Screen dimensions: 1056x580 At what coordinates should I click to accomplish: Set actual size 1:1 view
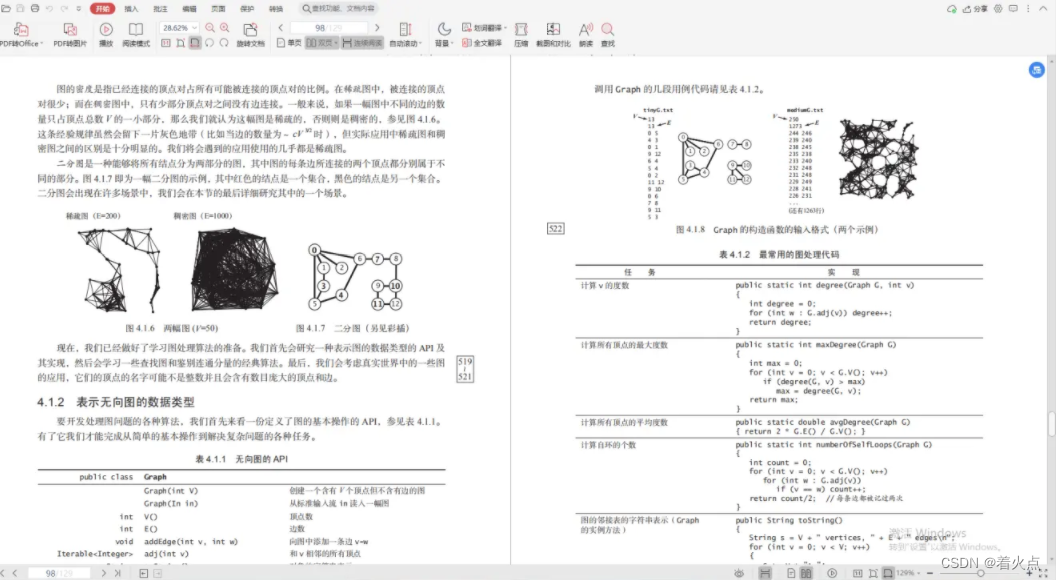(x=166, y=43)
